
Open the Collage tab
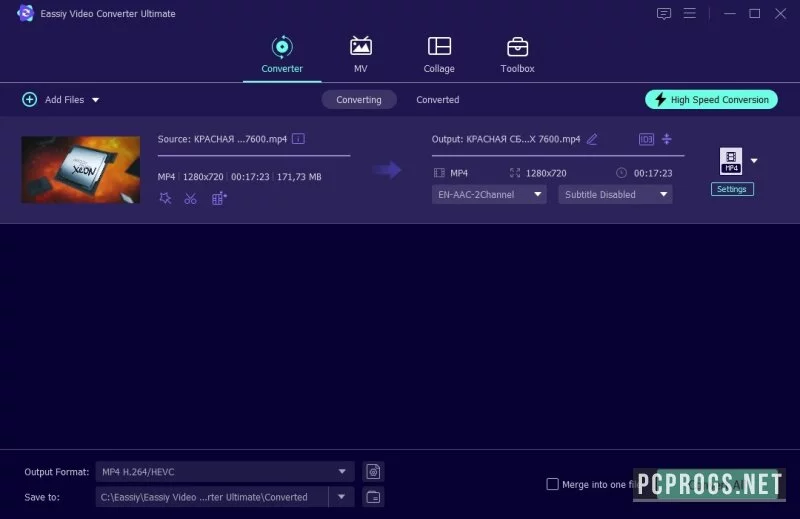click(x=439, y=55)
